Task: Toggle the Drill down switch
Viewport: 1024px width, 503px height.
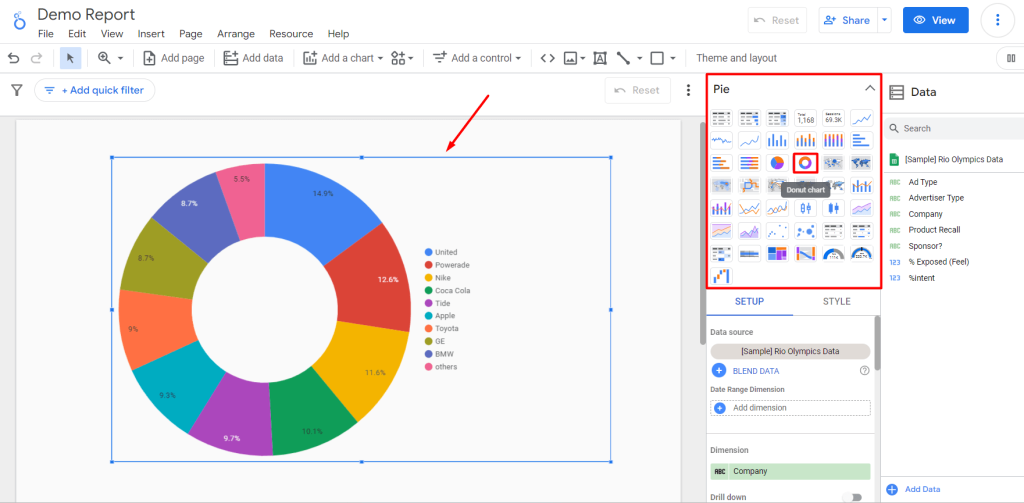Action: (852, 498)
